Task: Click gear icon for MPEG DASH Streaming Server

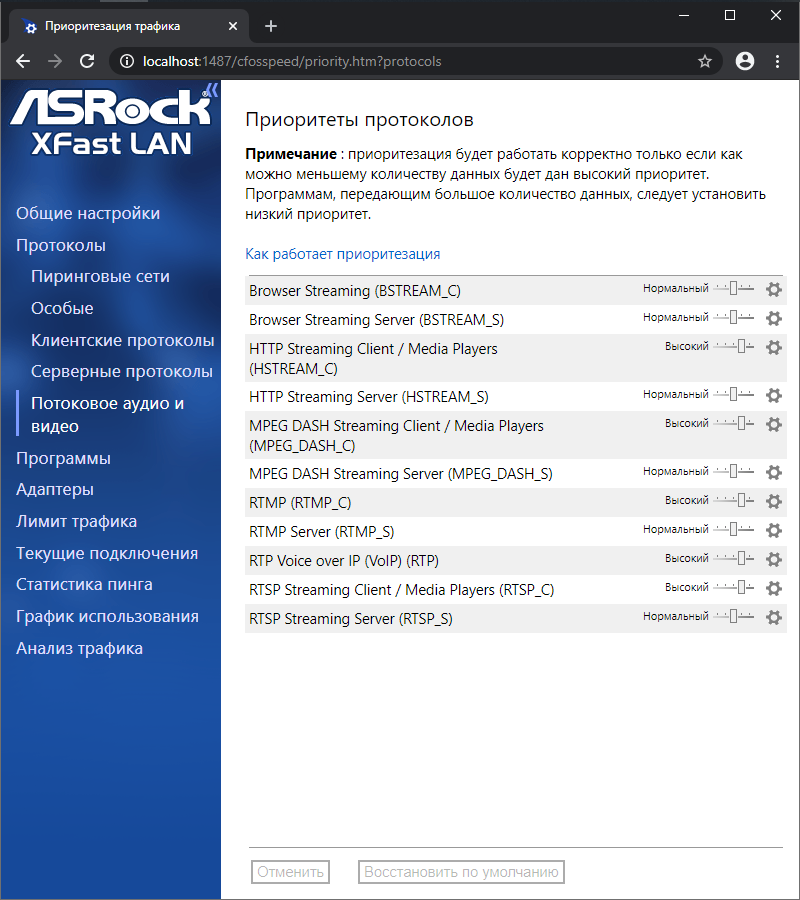Action: point(773,472)
